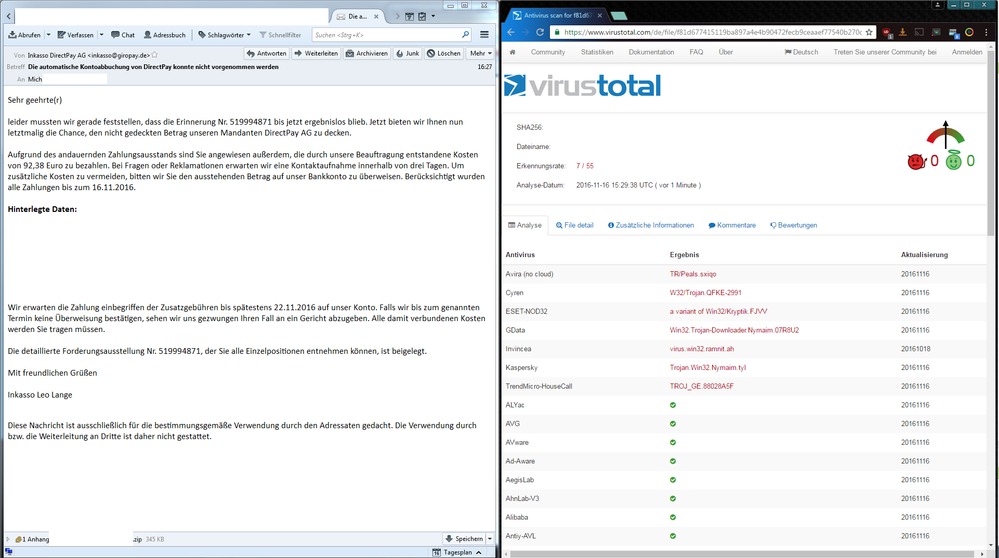Reply with the Antworten button
This screenshot has width=999, height=558.
(x=266, y=54)
